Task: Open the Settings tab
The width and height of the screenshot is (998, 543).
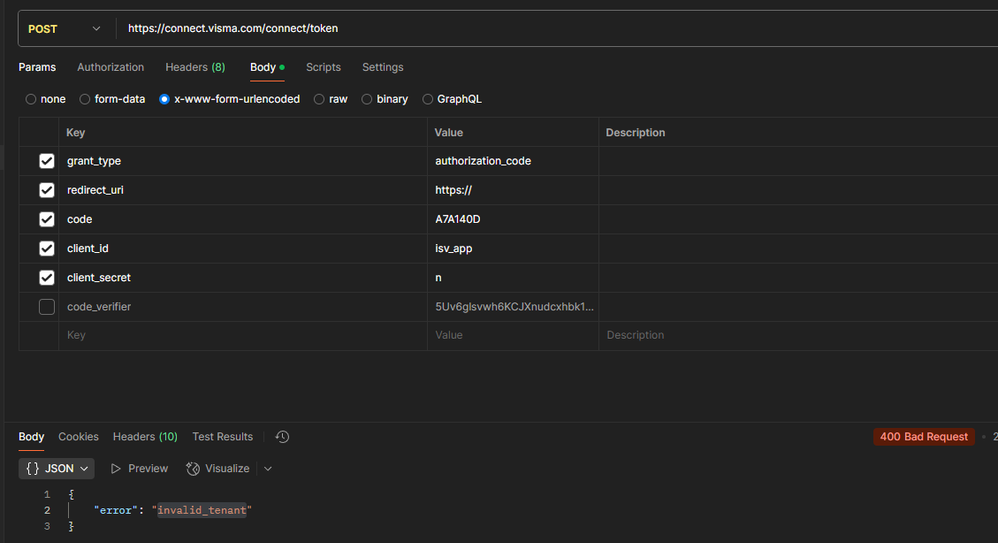Action: tap(383, 67)
